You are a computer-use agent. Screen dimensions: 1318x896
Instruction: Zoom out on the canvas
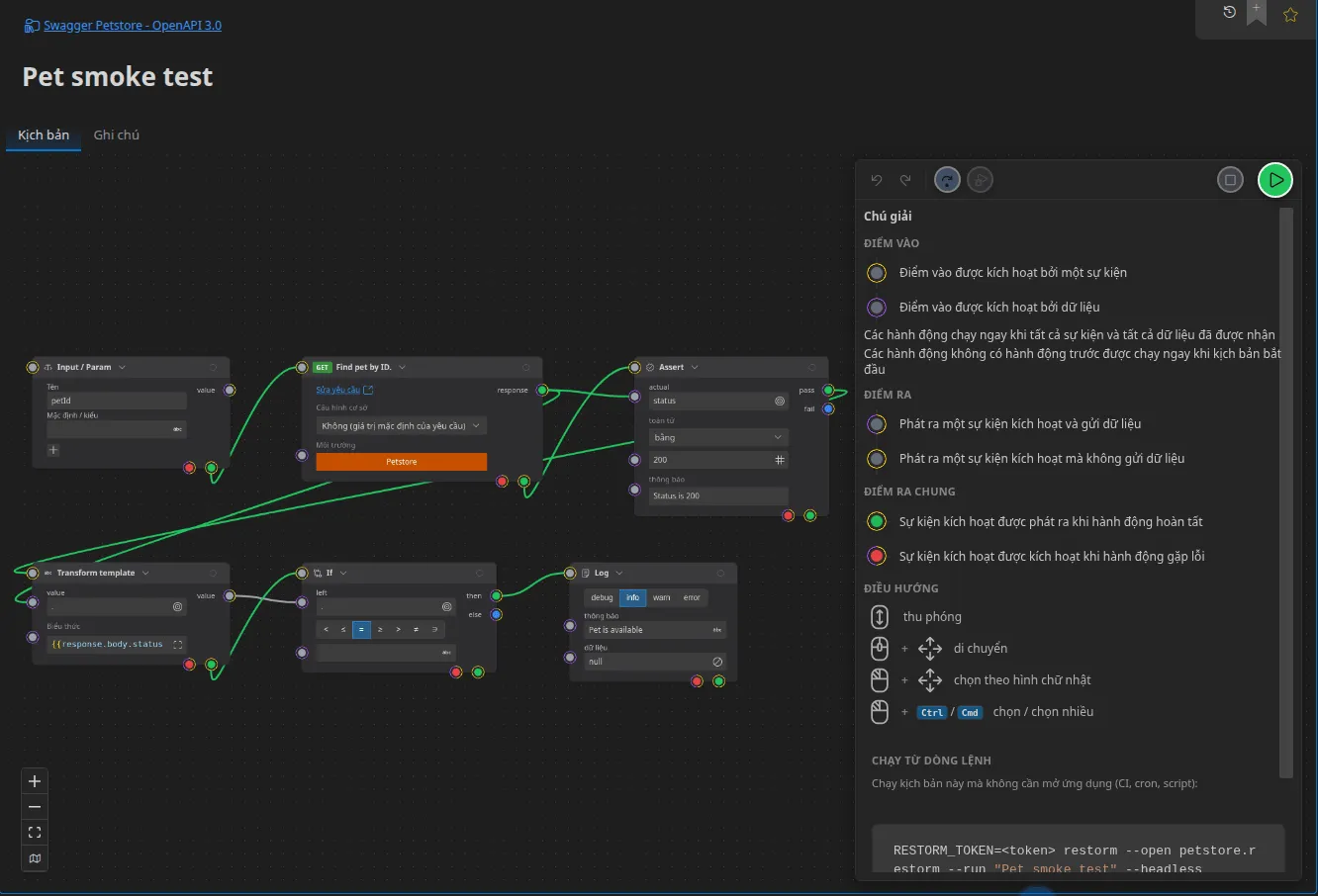tap(35, 807)
